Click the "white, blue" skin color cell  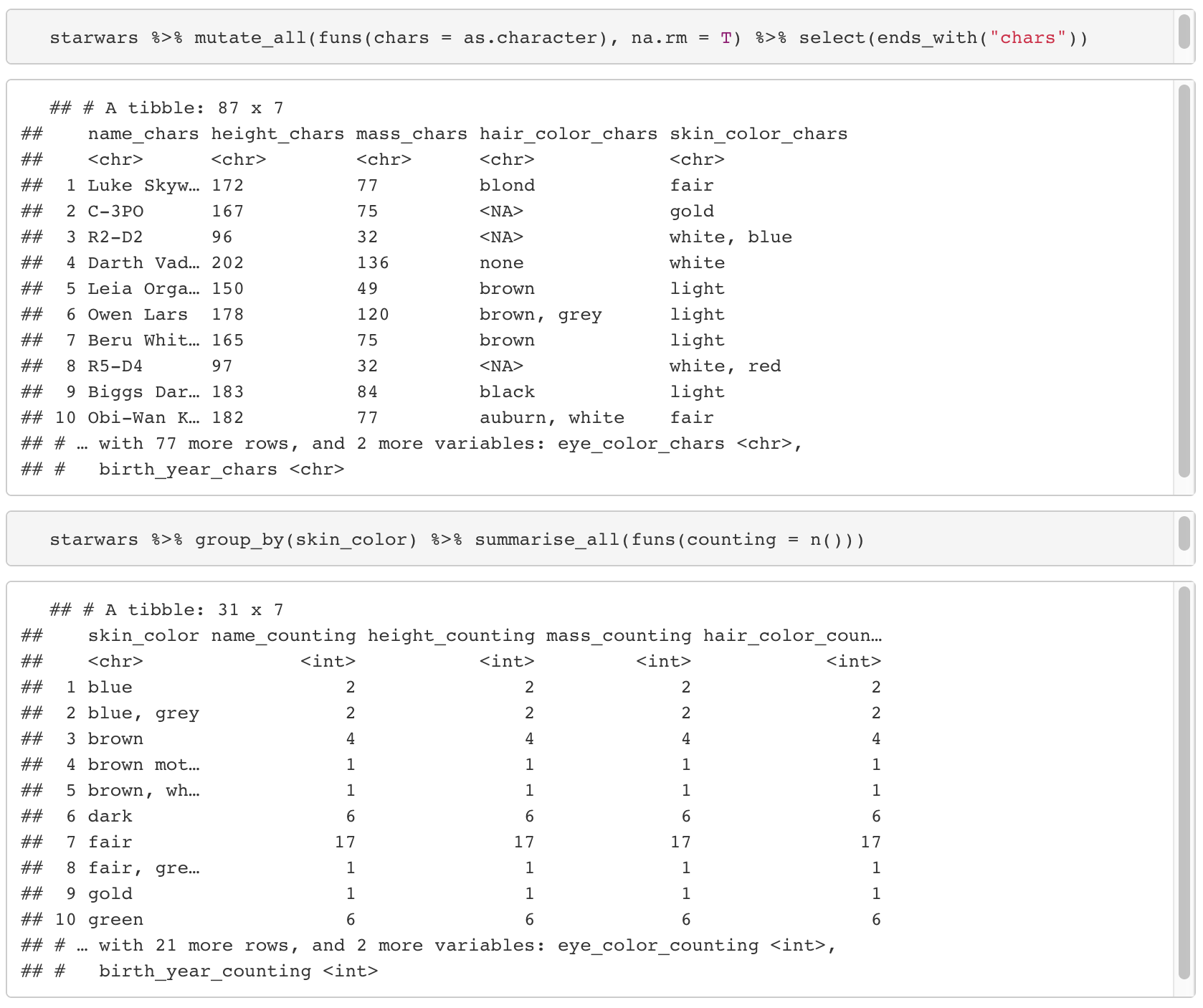[731, 237]
